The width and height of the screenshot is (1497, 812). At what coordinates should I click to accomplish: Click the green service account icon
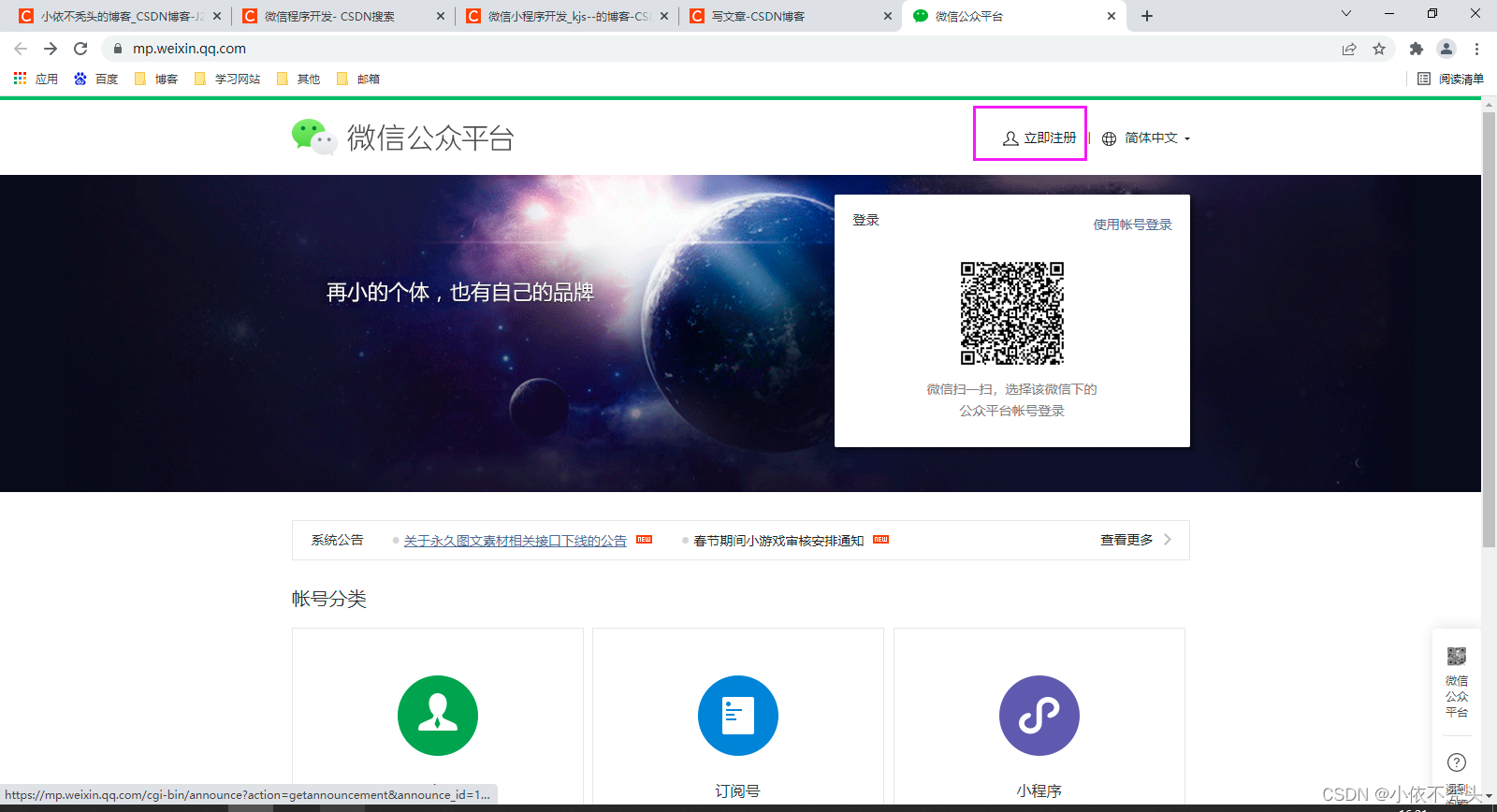tap(438, 716)
